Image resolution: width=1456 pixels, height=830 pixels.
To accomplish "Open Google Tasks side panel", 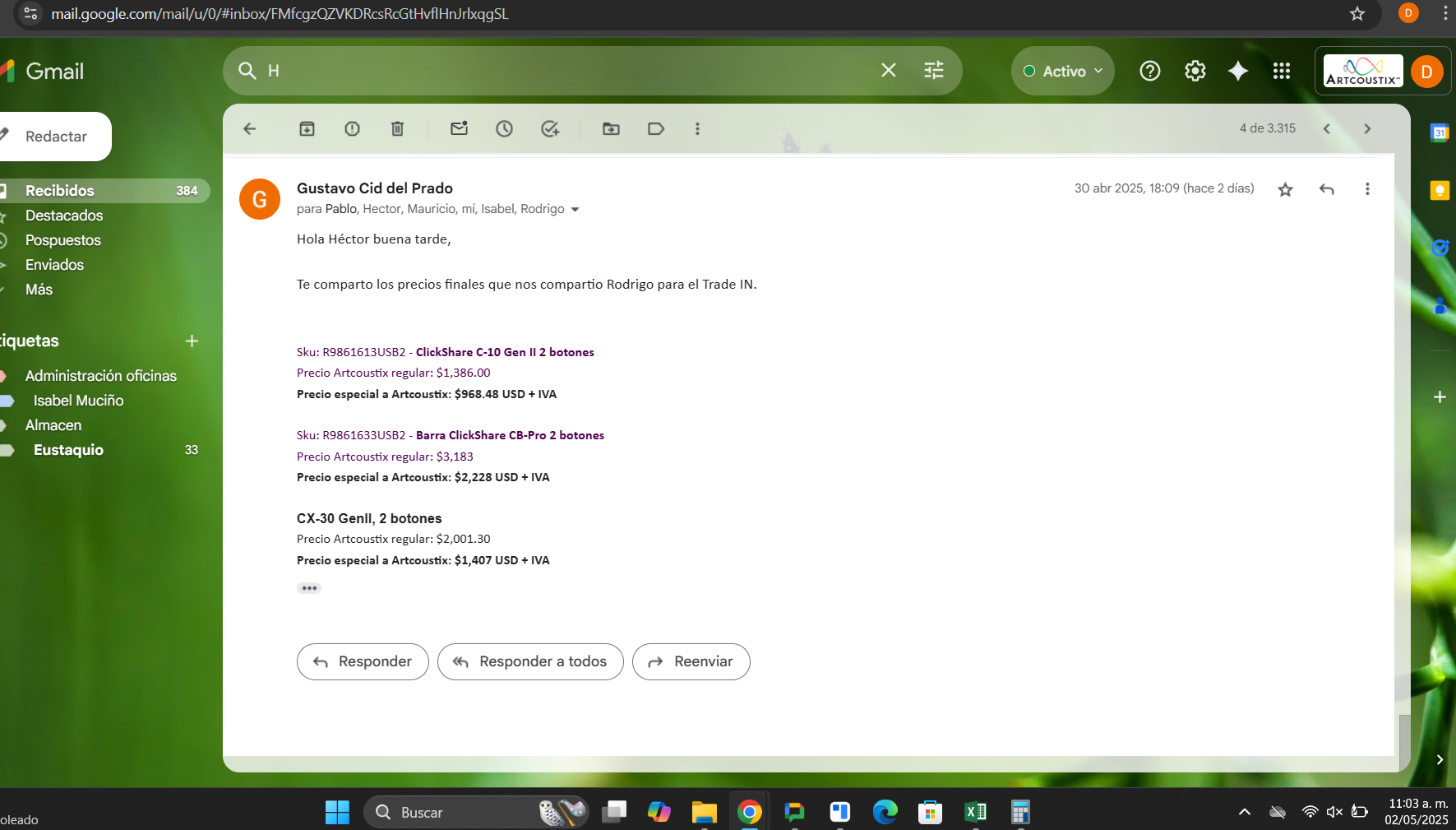I will click(x=1440, y=248).
